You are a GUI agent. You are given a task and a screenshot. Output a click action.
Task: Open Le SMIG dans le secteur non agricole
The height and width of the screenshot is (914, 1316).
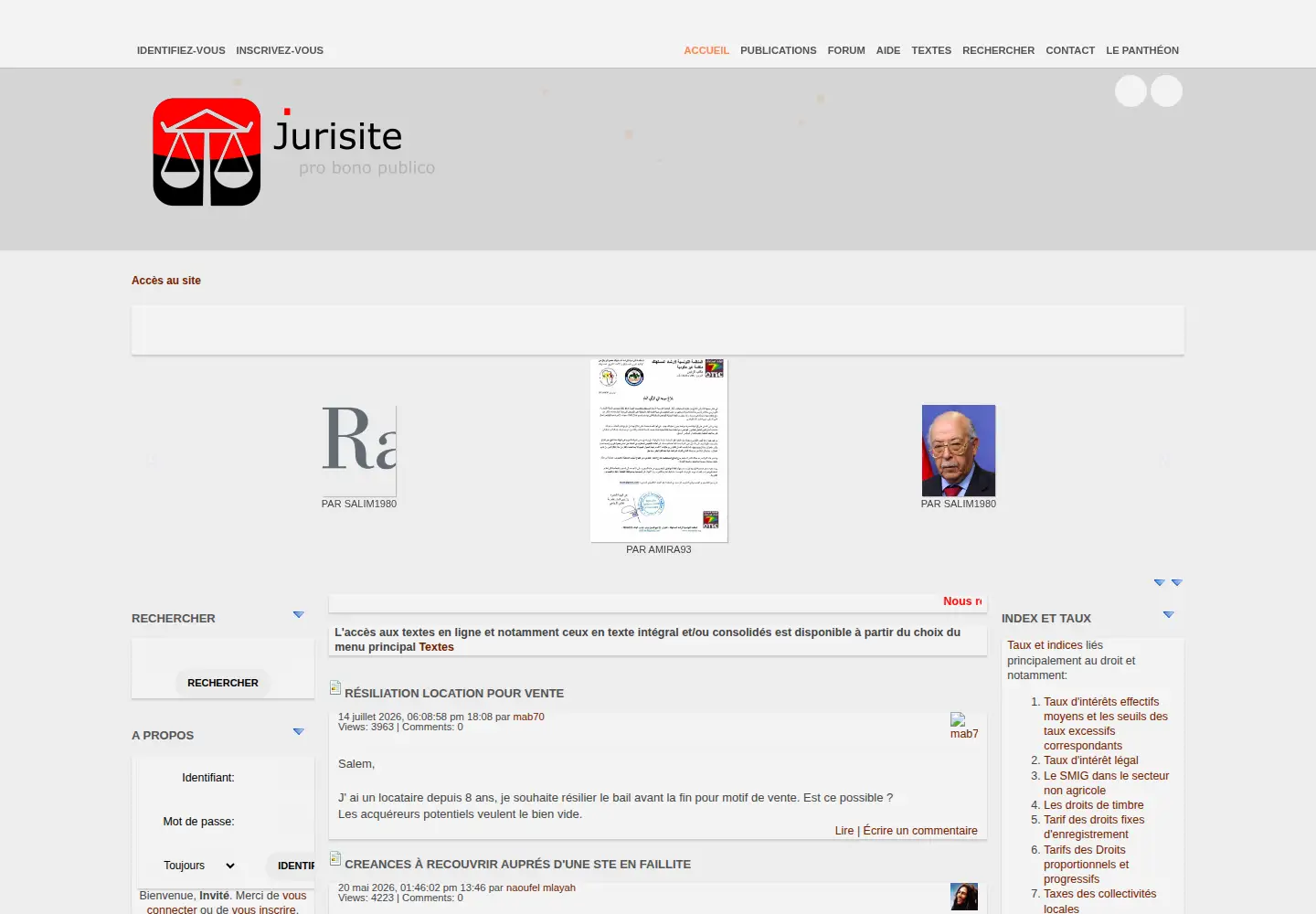[x=1107, y=783]
